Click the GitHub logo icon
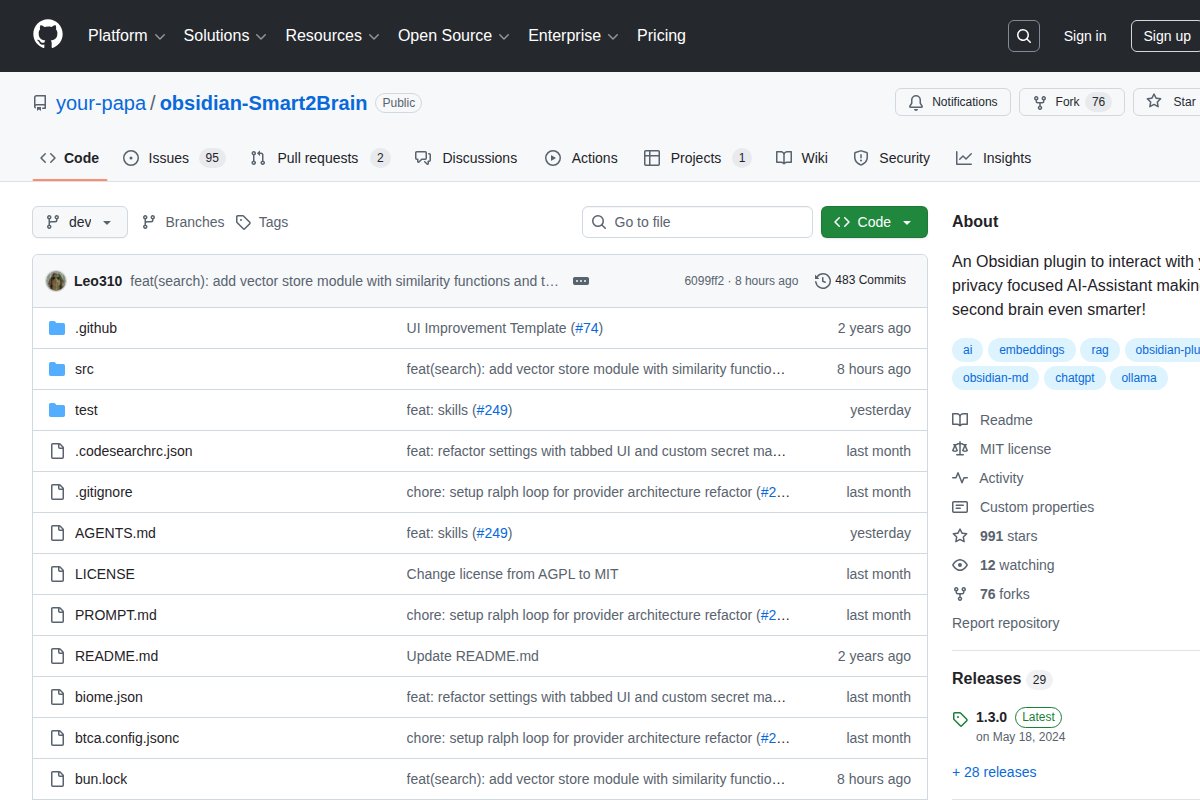Viewport: 1200px width, 800px height. pos(48,35)
